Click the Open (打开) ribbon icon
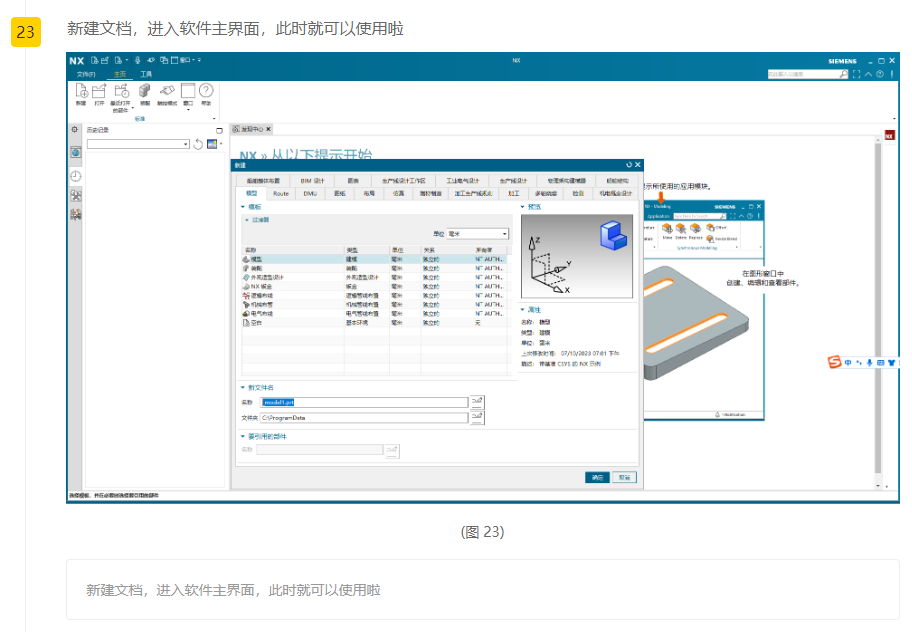 click(99, 91)
